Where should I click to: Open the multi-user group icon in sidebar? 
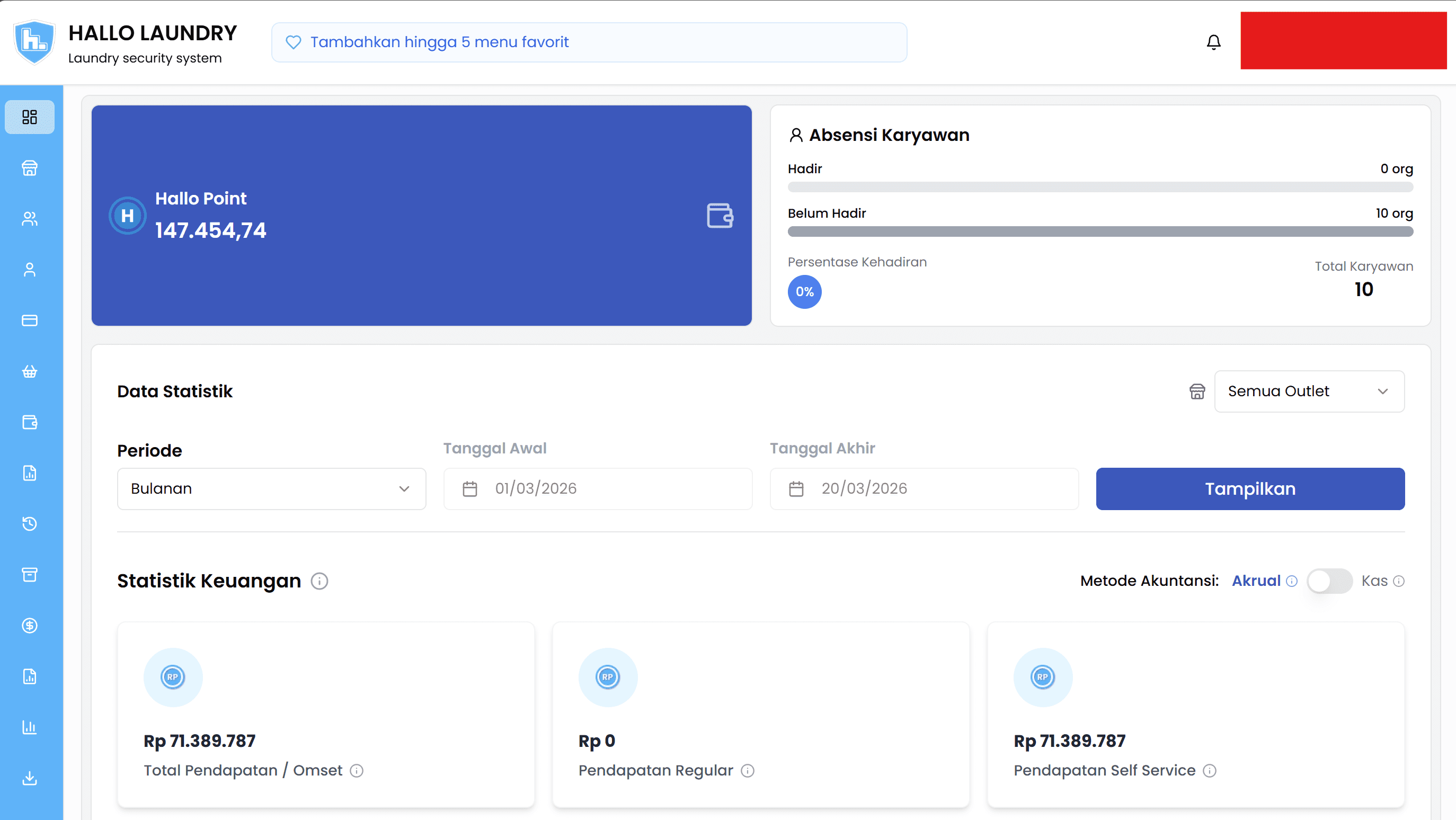click(x=29, y=219)
